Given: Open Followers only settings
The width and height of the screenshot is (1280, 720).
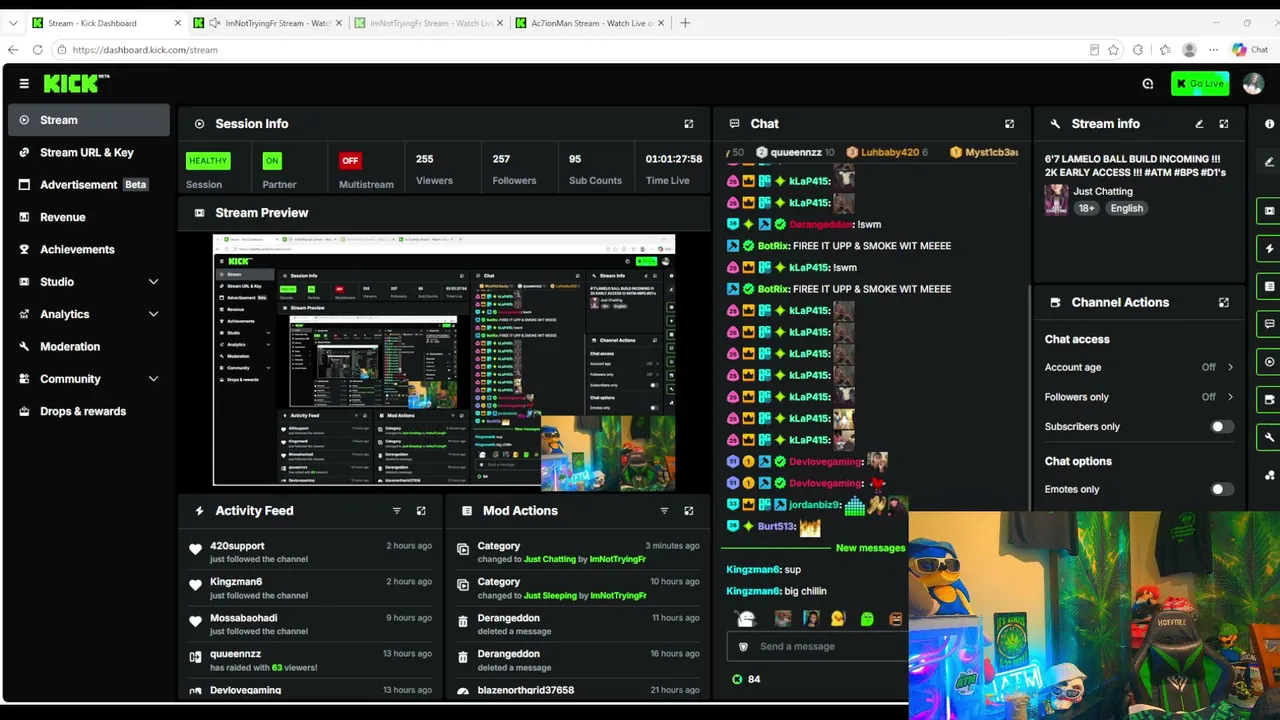Looking at the screenshot, I should pos(1139,397).
